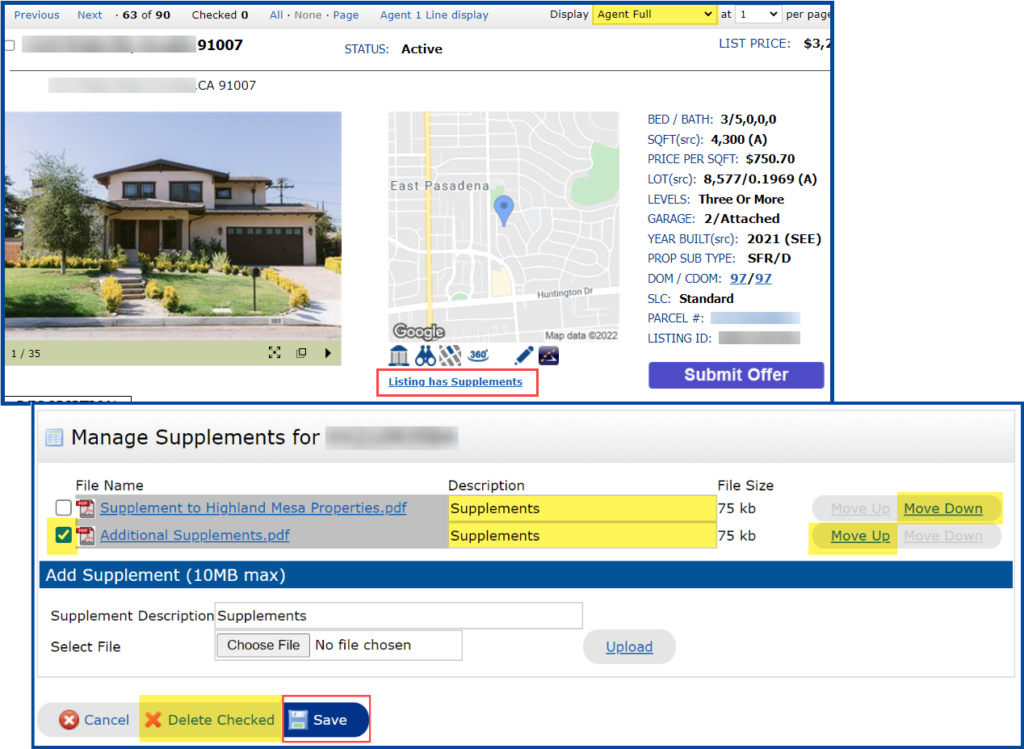Open the assessor map tiles icon

coord(450,355)
